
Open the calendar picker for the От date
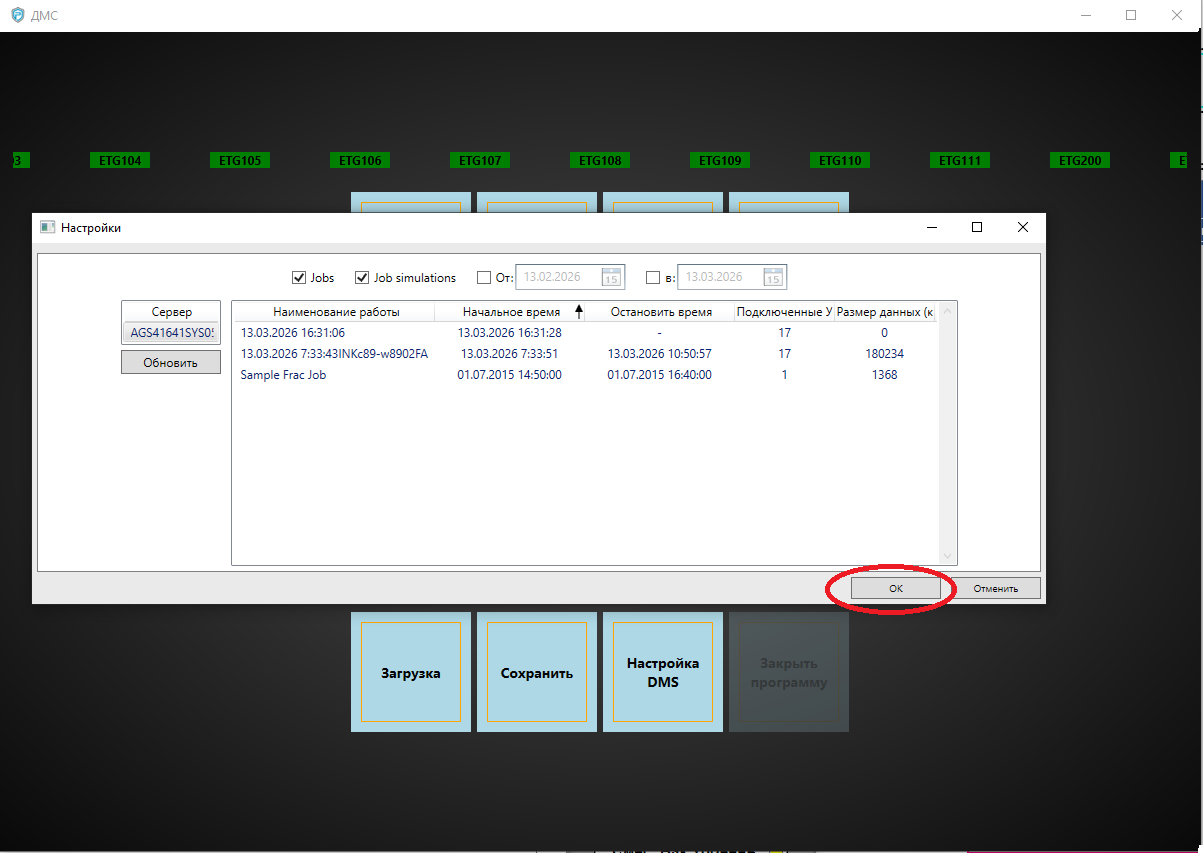611,278
